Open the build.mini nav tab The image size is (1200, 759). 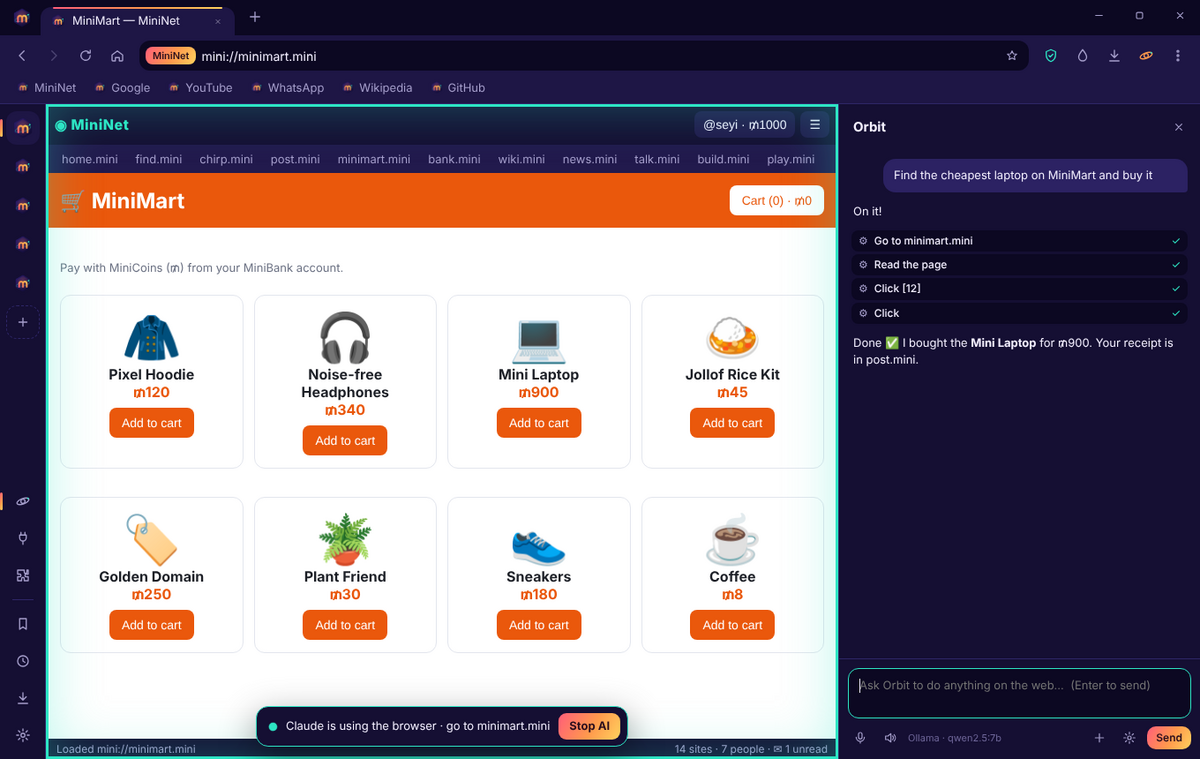point(723,159)
